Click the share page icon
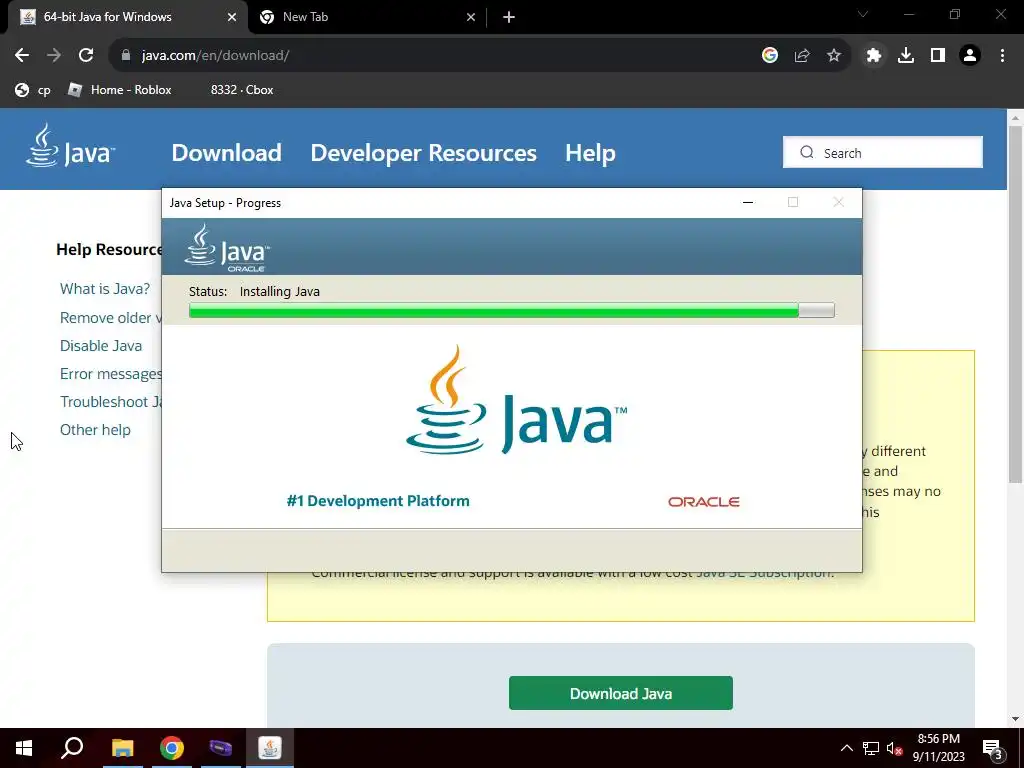Screen dimensions: 1024x768 pyautogui.click(x=802, y=56)
